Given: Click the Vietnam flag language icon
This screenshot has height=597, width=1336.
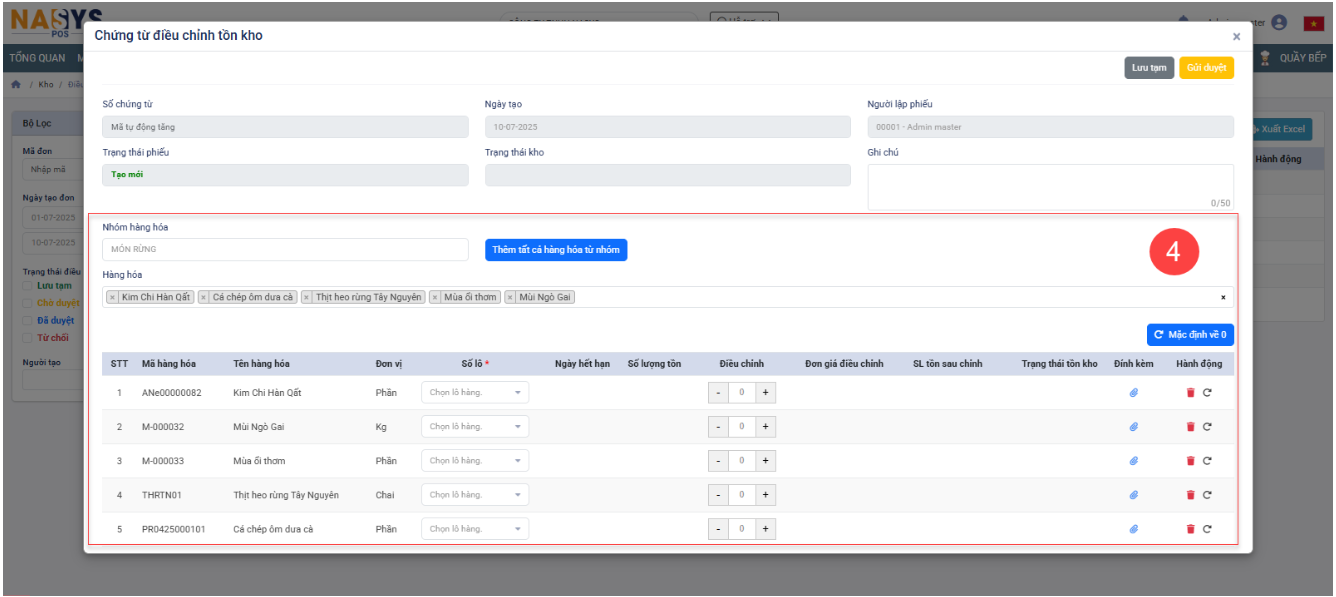Looking at the screenshot, I should 1313,23.
